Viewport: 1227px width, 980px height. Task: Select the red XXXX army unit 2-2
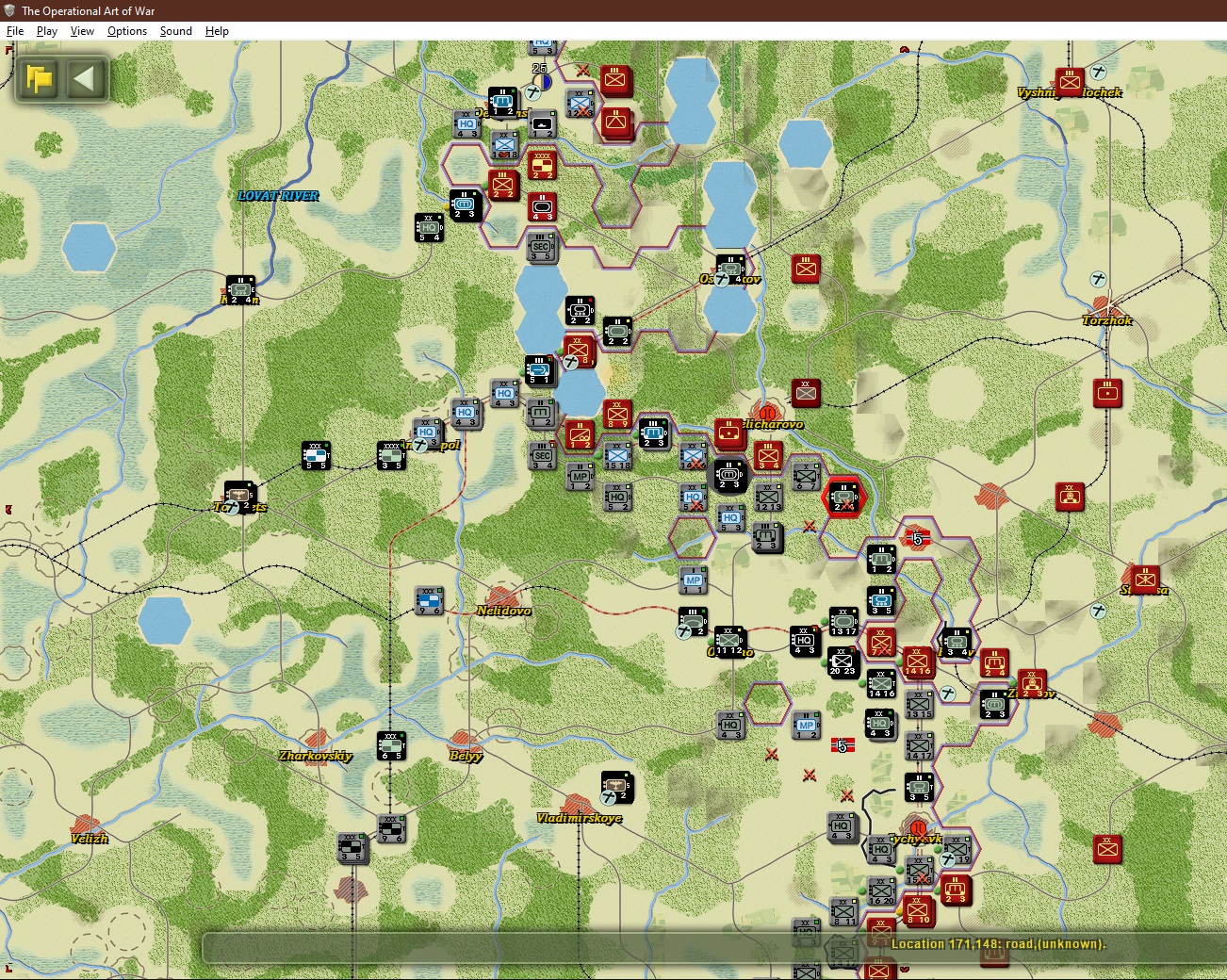pos(542,166)
